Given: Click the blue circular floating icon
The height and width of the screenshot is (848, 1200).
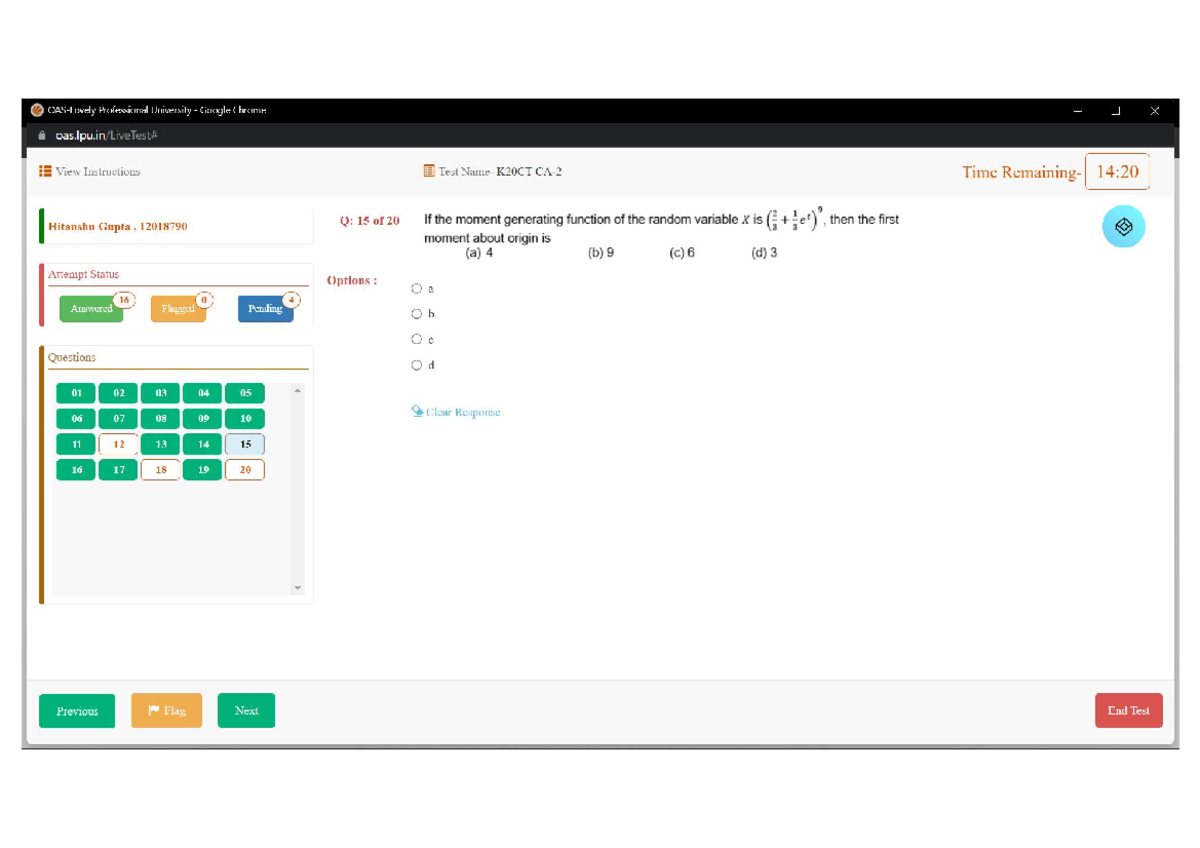Looking at the screenshot, I should tap(1123, 227).
